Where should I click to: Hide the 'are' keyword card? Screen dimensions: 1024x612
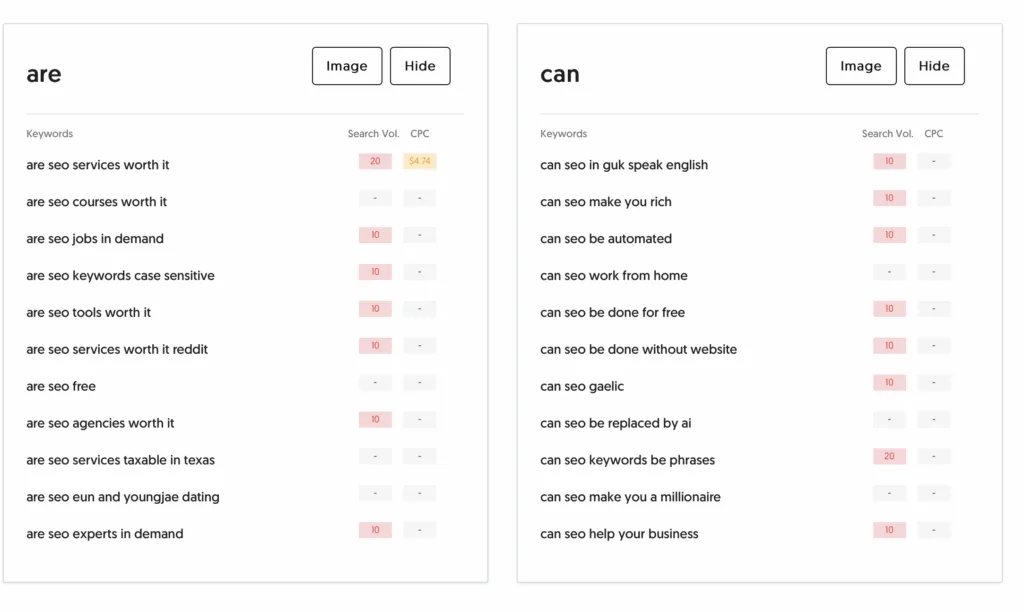tap(420, 66)
